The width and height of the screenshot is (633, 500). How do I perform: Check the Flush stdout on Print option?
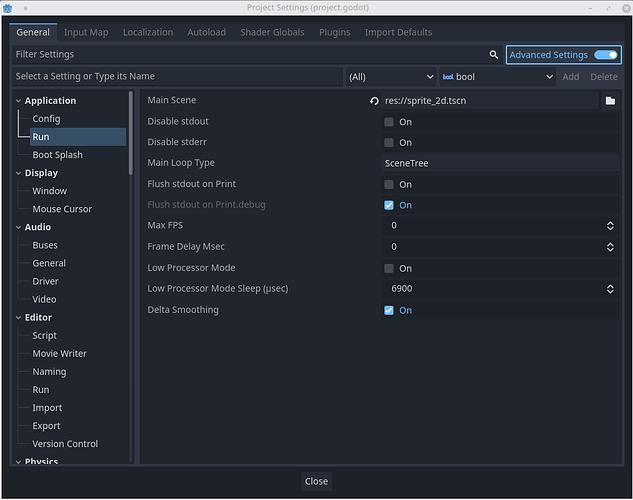pos(389,184)
